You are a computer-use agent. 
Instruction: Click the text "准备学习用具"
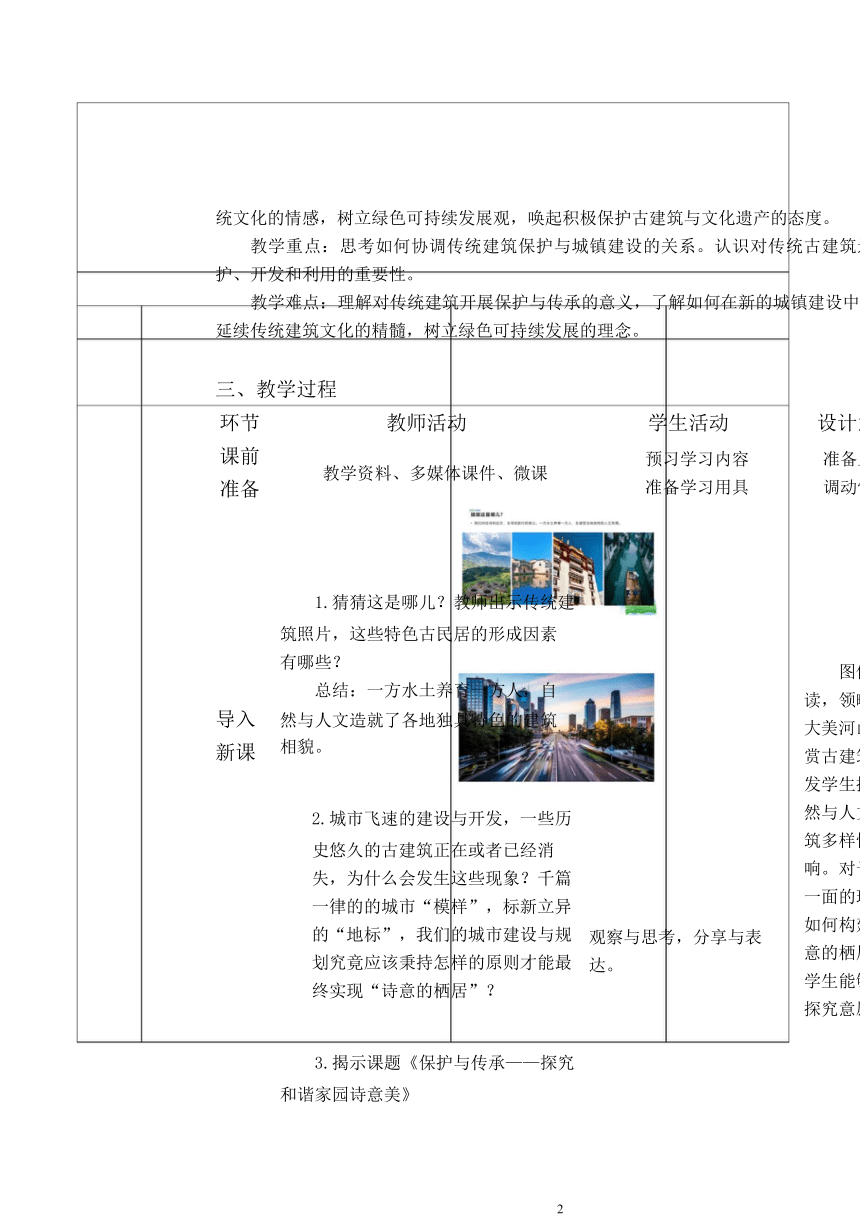(x=697, y=487)
